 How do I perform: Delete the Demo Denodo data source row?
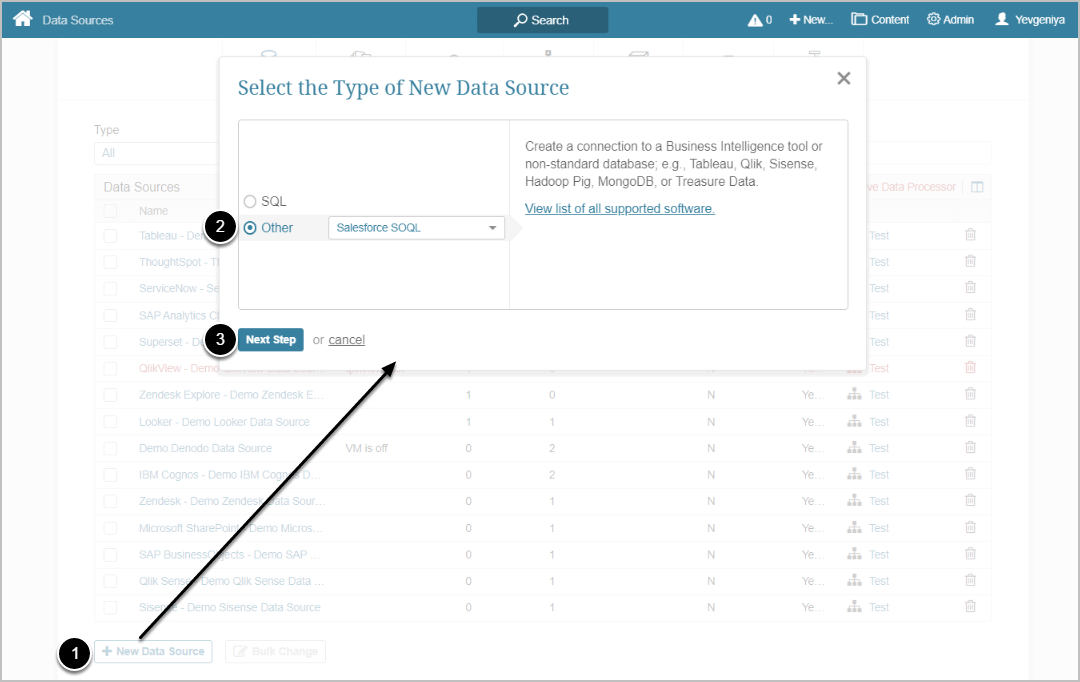970,448
